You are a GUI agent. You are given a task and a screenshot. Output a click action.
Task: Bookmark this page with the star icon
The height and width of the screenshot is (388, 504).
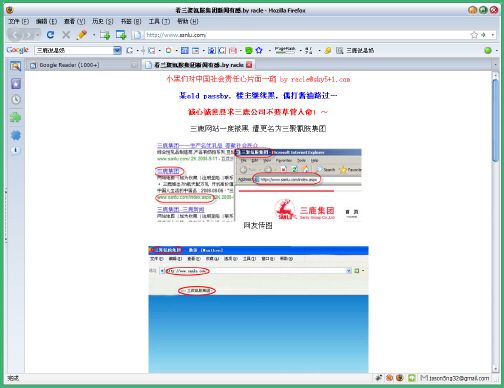tap(474, 35)
